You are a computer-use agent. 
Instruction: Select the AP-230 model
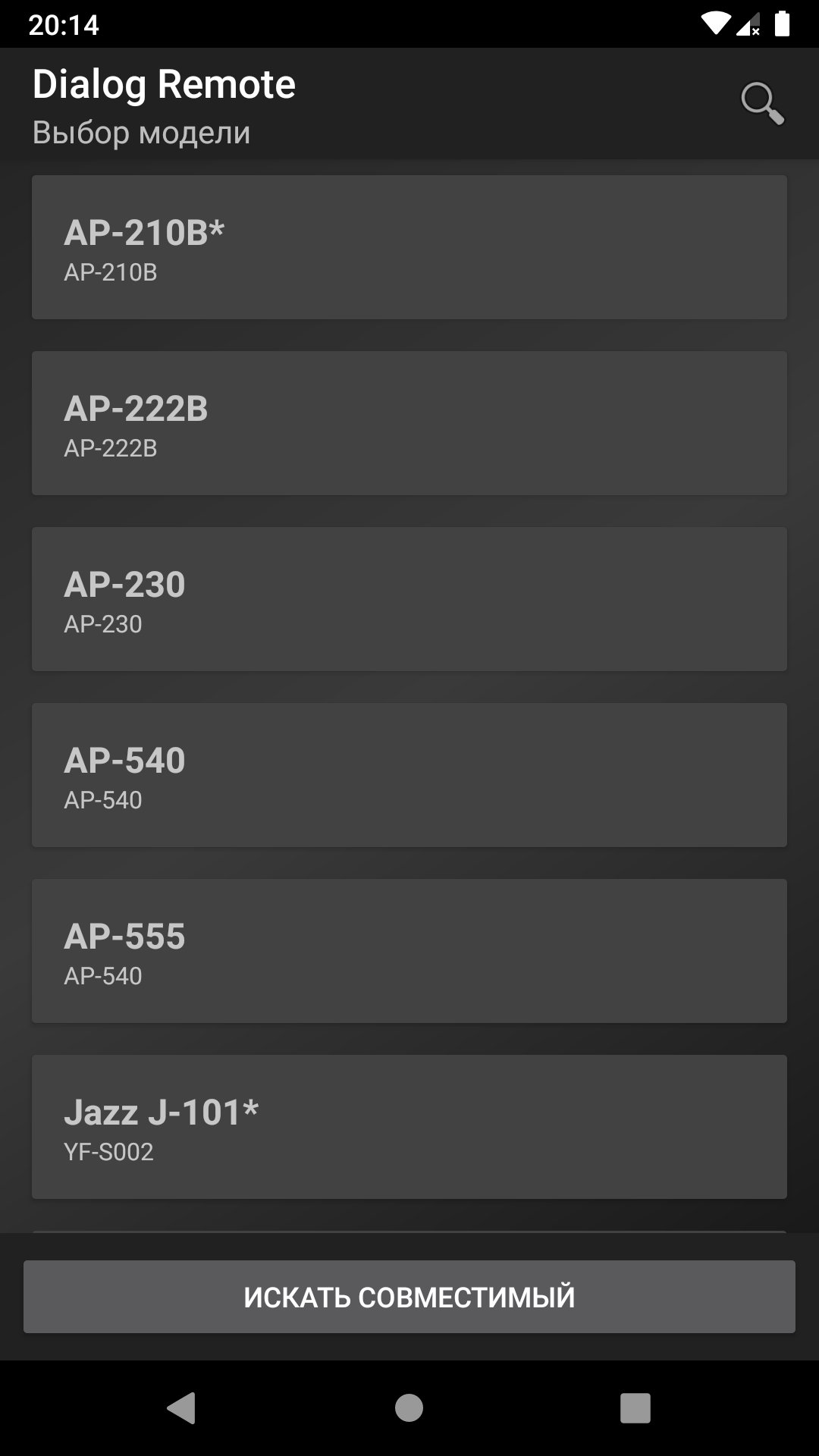pos(409,599)
